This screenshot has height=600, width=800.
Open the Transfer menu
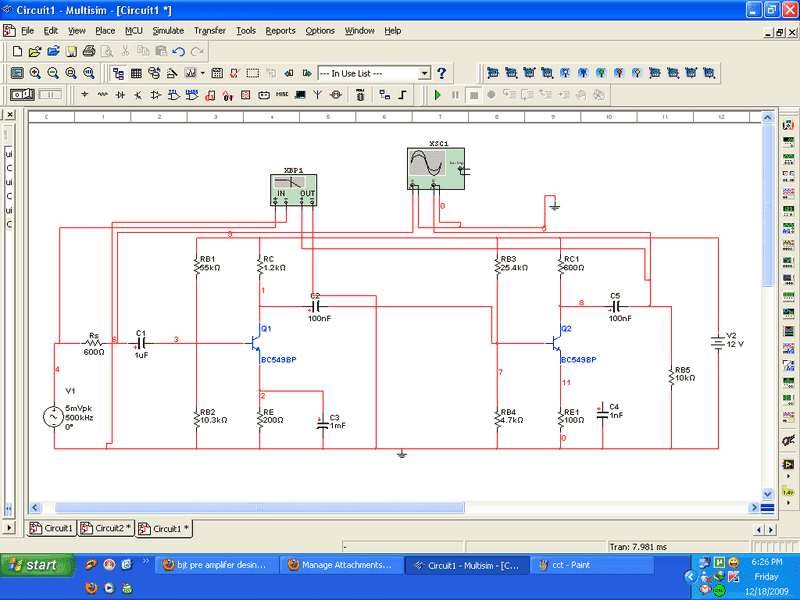[210, 31]
